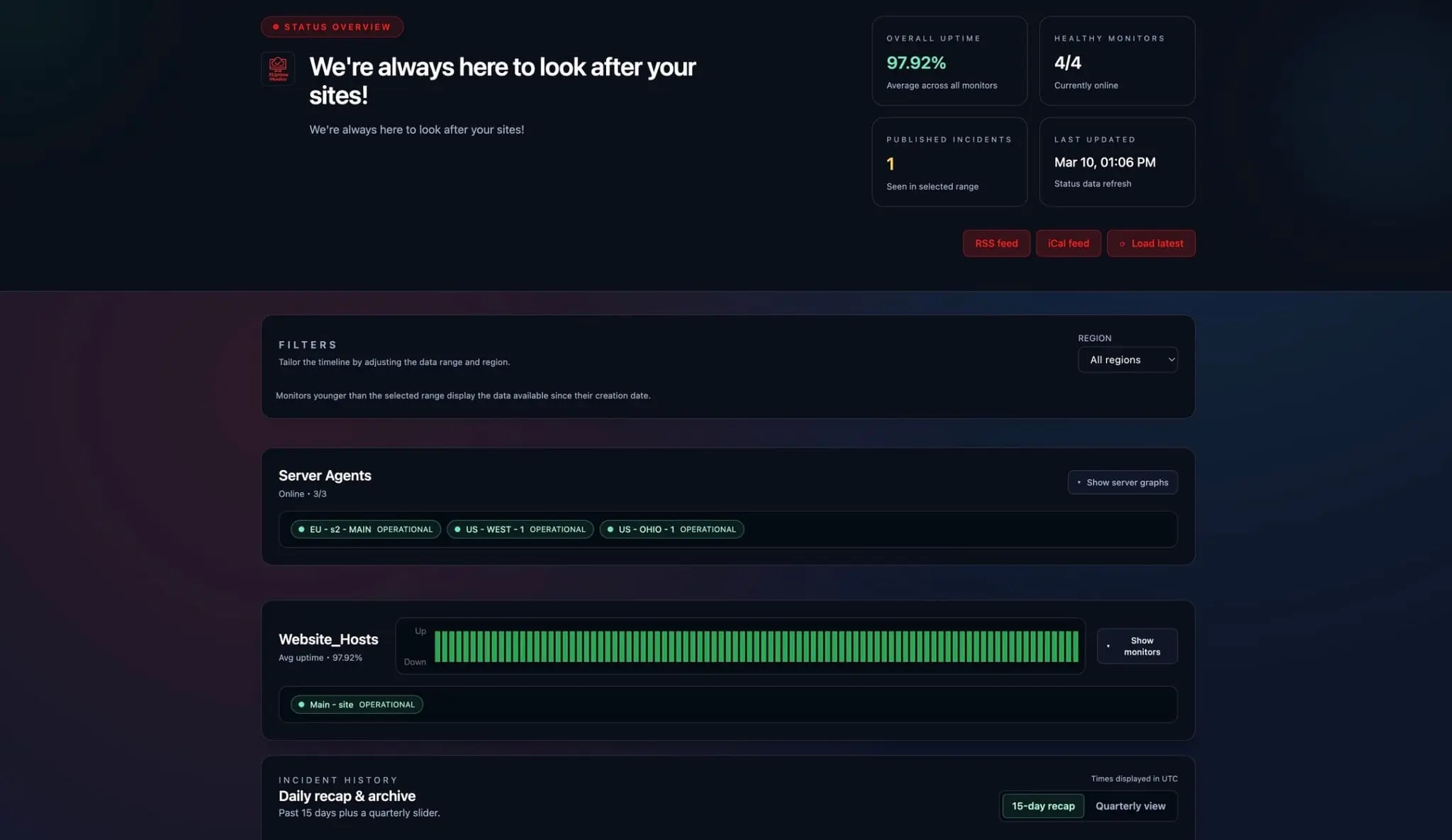Click the green status dot of EU - s2 - MAIN
The width and height of the screenshot is (1452, 840).
click(301, 530)
